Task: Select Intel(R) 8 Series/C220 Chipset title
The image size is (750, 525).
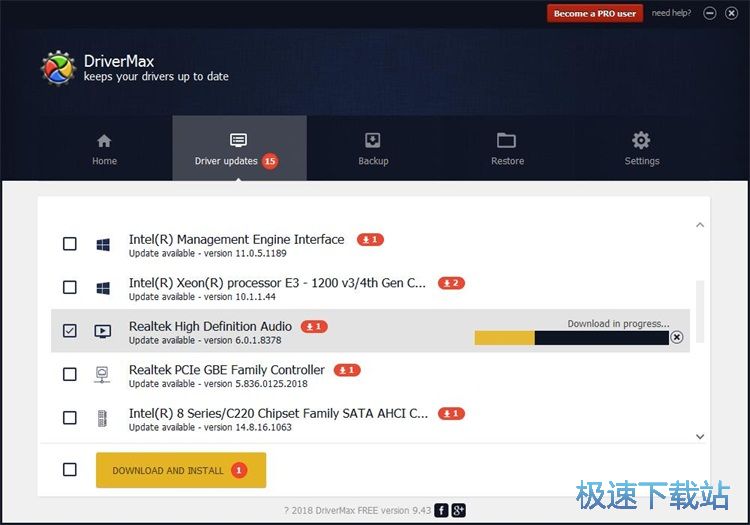Action: pyautogui.click(x=278, y=414)
